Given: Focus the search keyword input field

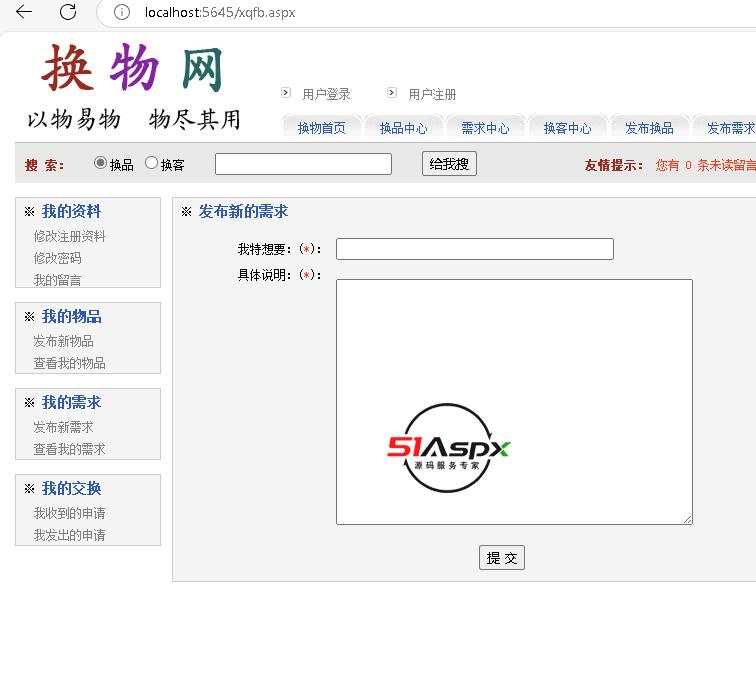Looking at the screenshot, I should coord(303,164).
